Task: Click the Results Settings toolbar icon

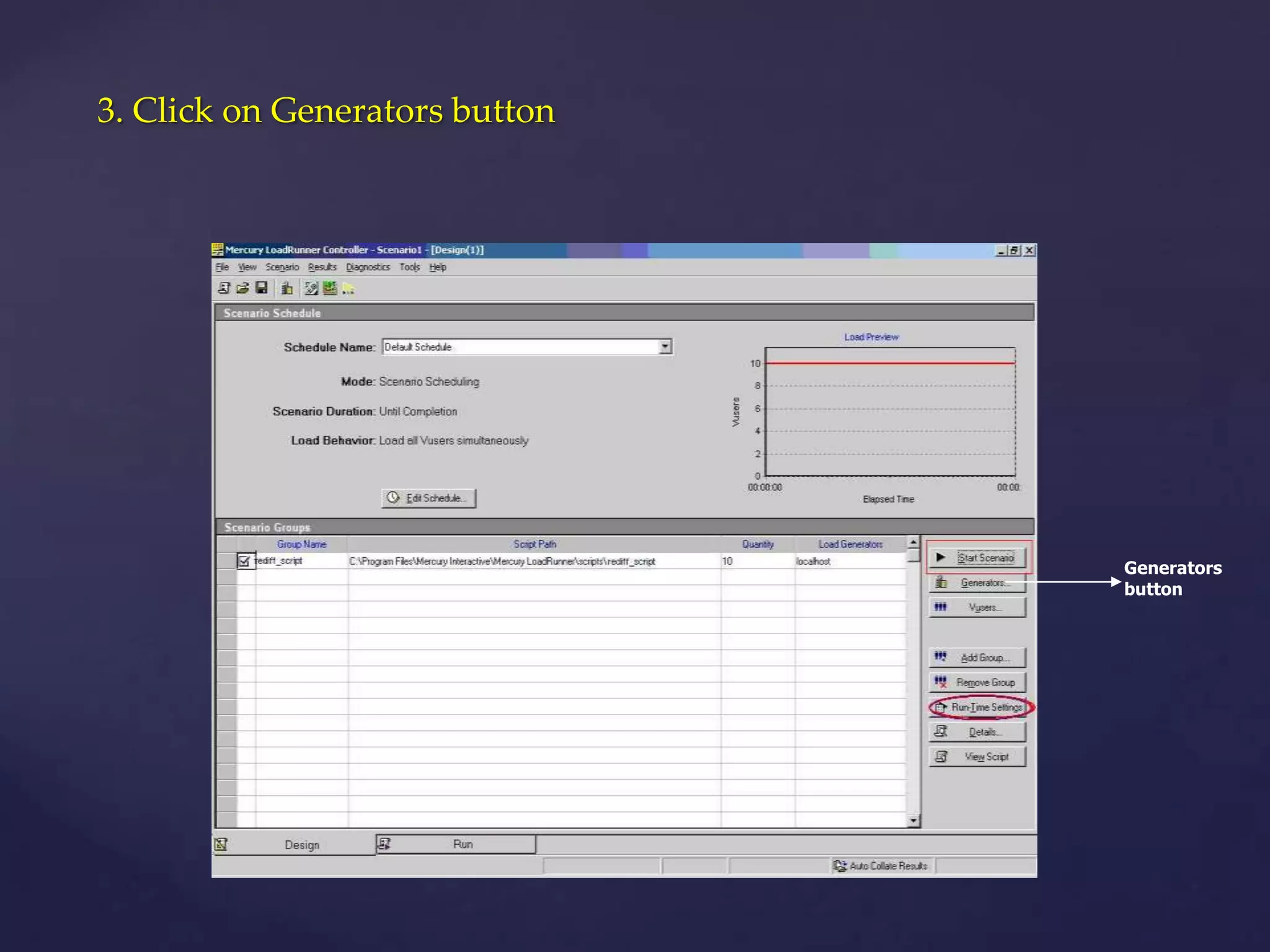Action: click(x=311, y=288)
